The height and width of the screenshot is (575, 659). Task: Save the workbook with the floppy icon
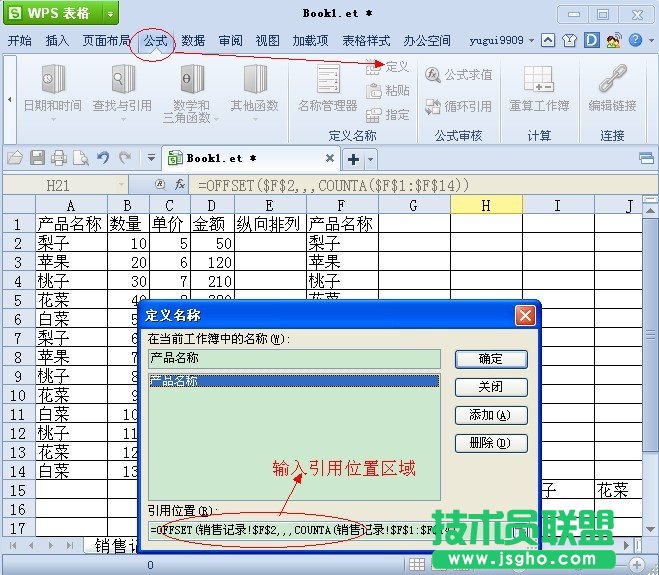(37, 158)
